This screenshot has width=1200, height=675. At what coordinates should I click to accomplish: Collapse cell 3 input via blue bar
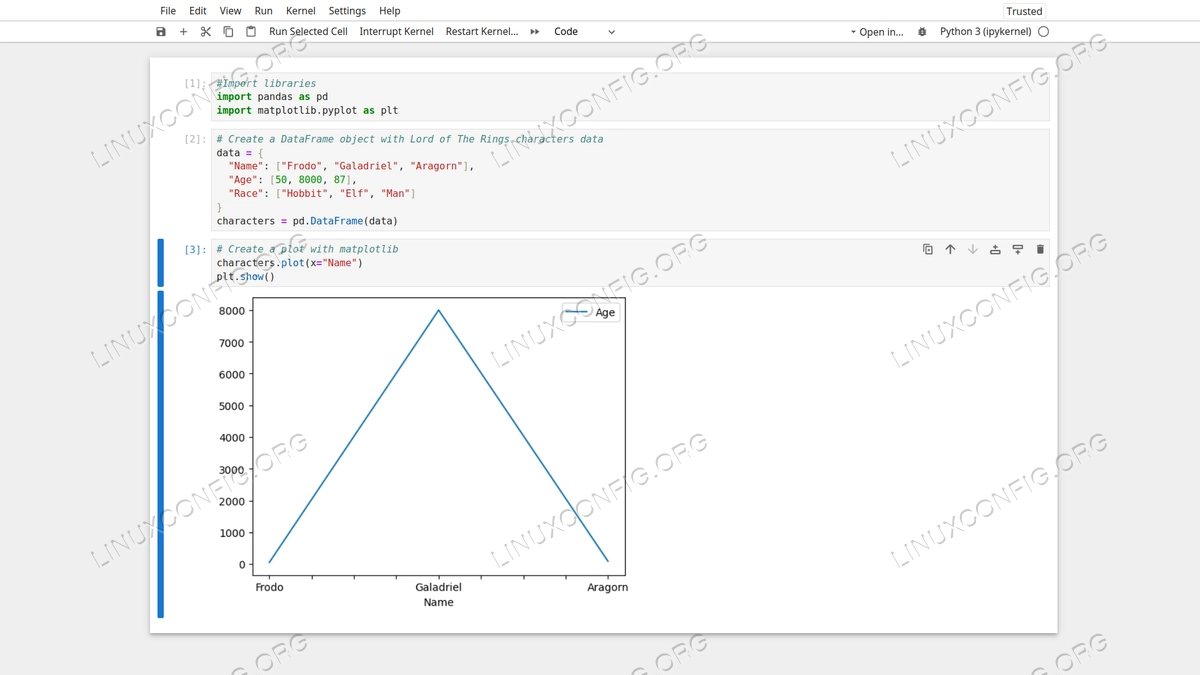[160, 263]
